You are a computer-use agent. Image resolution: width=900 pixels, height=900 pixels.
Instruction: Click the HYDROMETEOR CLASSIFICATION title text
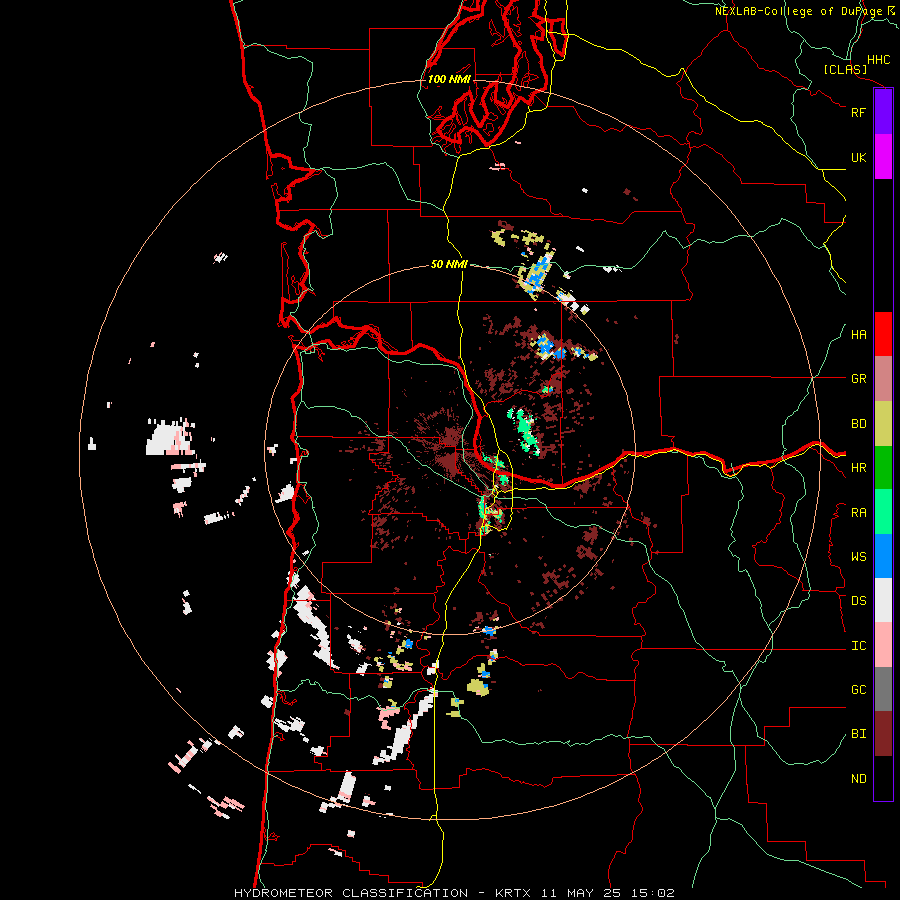(x=351, y=893)
